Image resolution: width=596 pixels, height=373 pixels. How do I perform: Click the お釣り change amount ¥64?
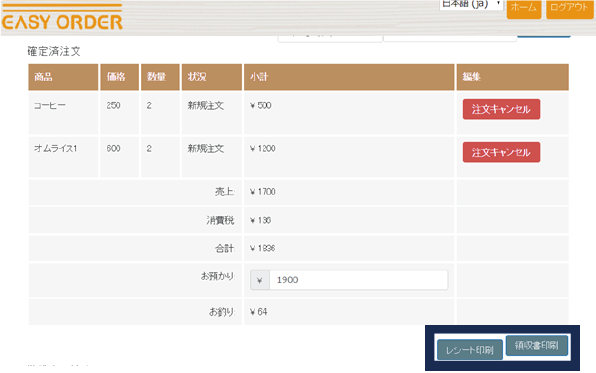click(258, 312)
